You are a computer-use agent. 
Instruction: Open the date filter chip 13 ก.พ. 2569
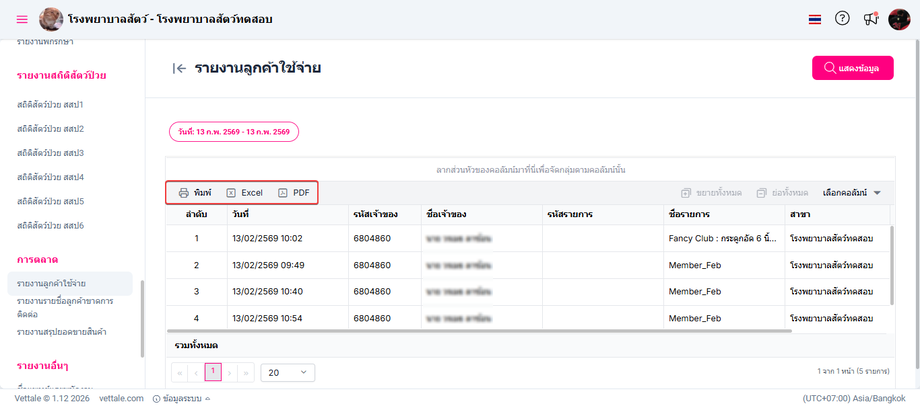tap(234, 132)
